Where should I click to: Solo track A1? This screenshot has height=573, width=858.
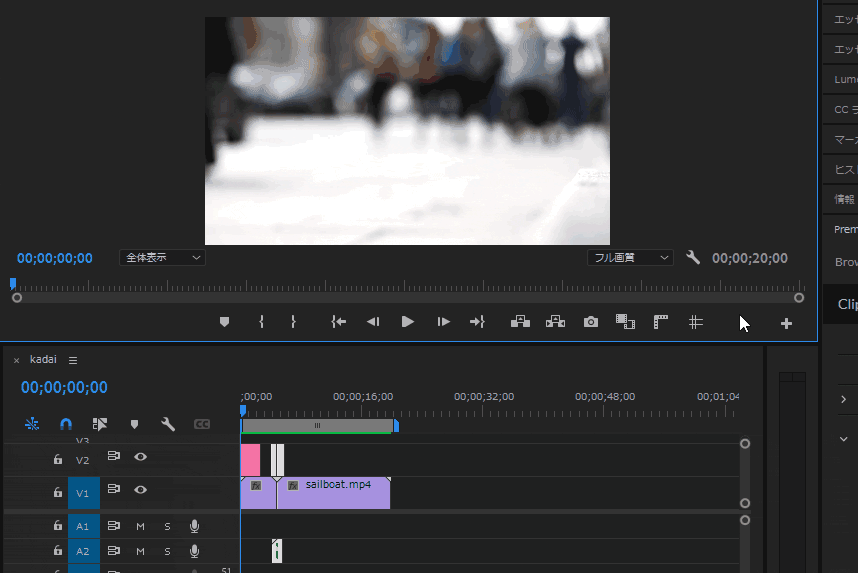coord(167,526)
